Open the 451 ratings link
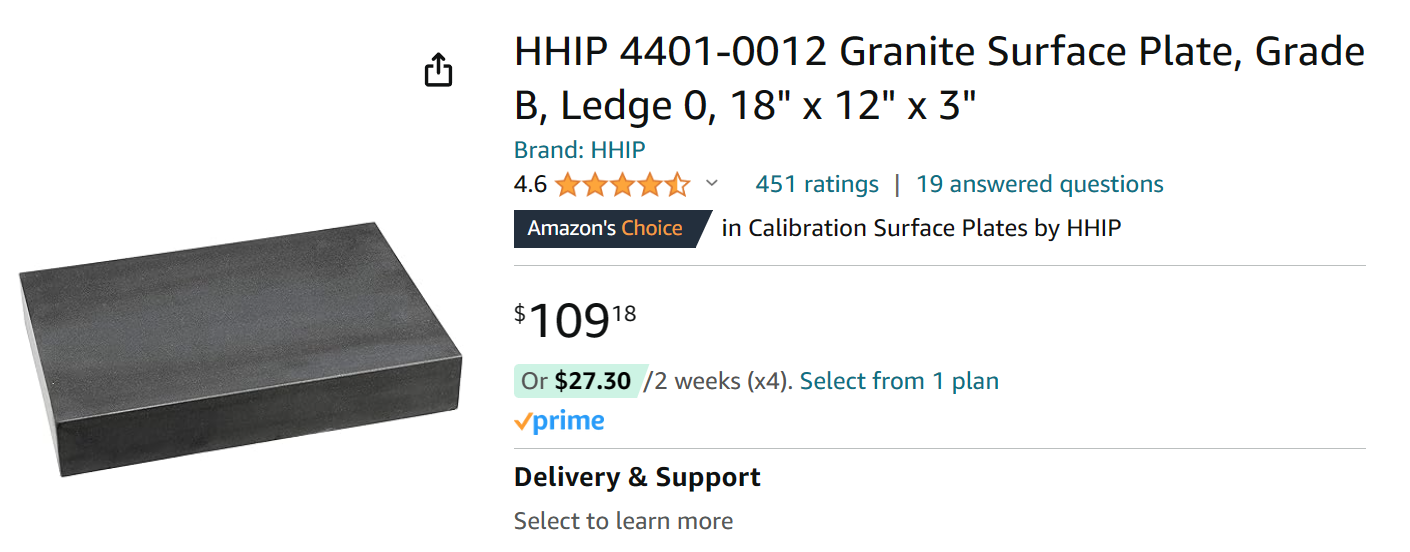Image resolution: width=1410 pixels, height=552 pixels. (816, 184)
